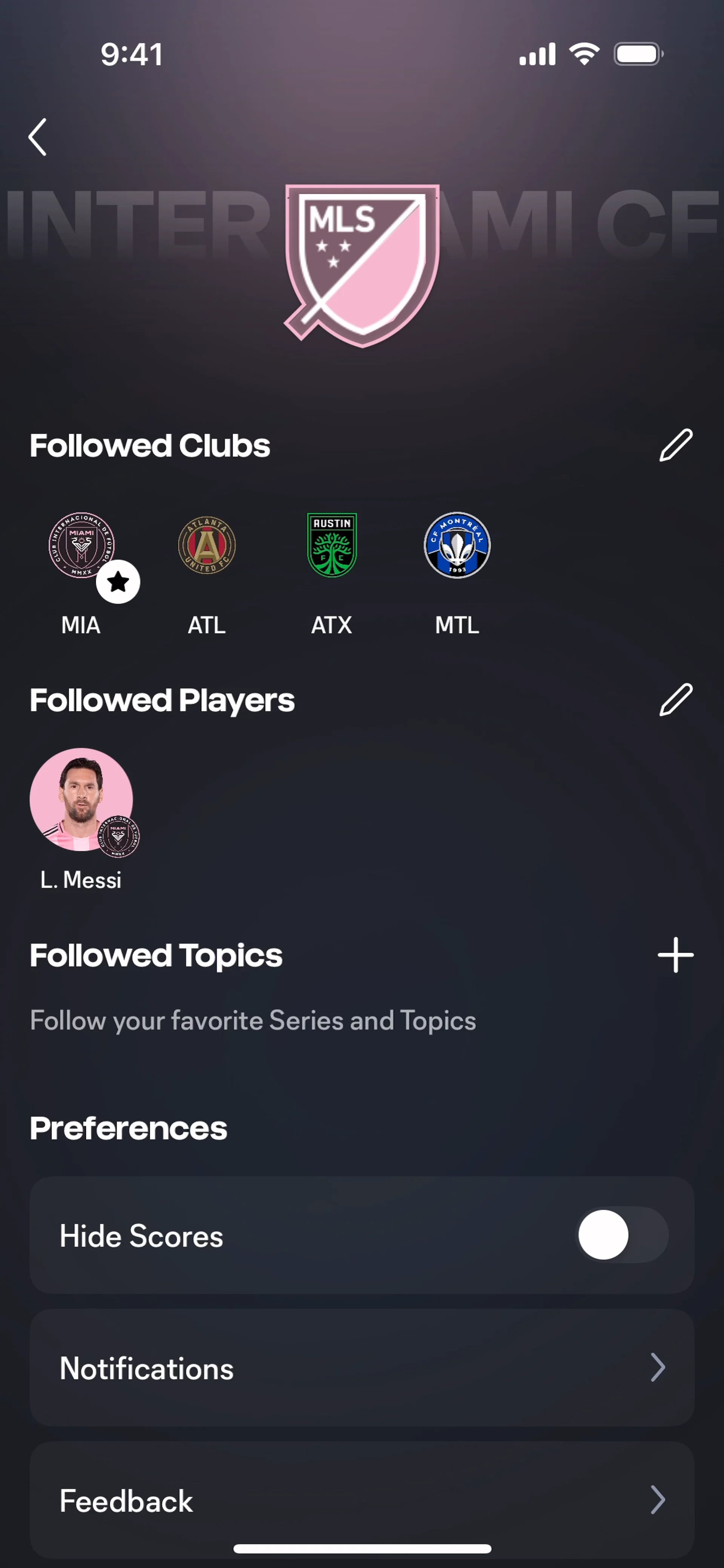Screen dimensions: 724x1568
Task: Tap the favorite star badge on MIA
Action: point(118,582)
